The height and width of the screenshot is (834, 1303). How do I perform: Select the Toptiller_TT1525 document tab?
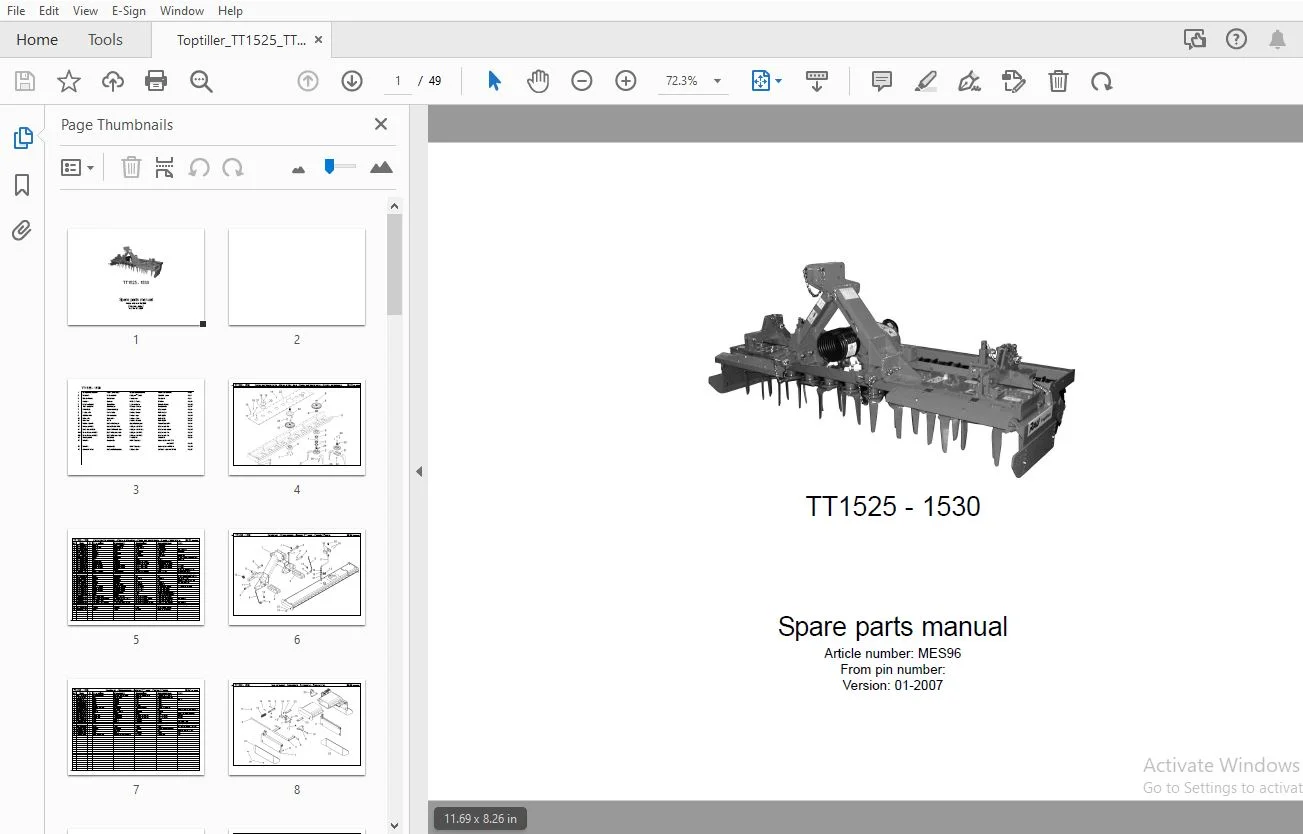point(241,40)
